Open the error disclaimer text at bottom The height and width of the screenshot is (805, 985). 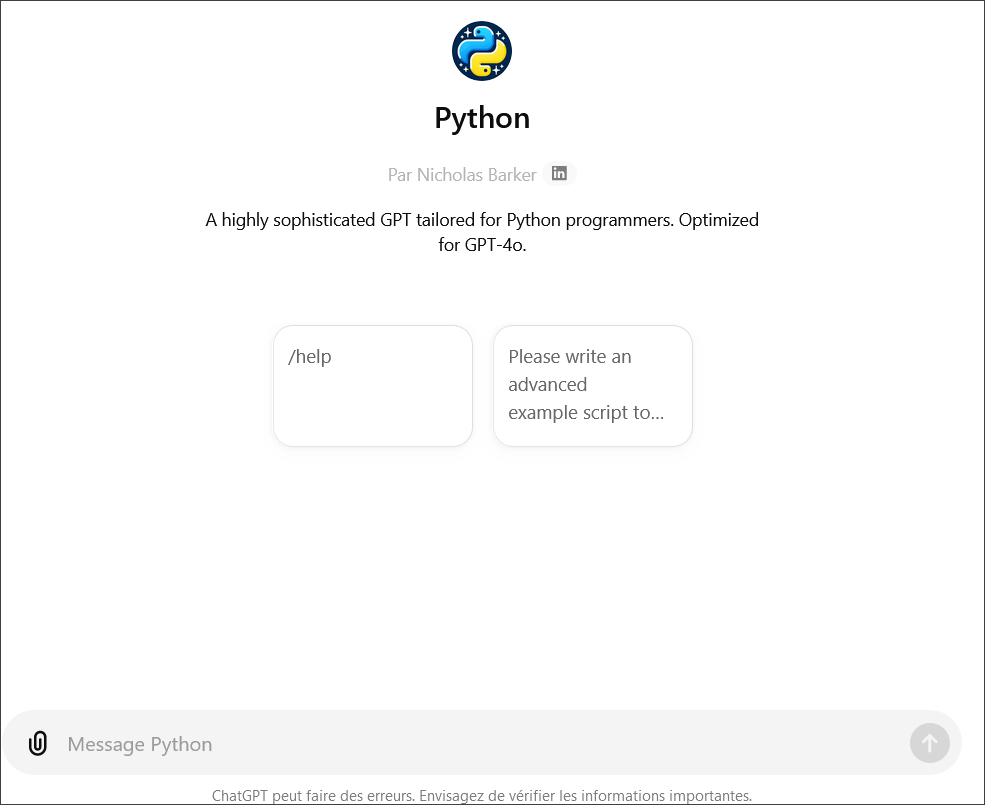click(x=481, y=795)
